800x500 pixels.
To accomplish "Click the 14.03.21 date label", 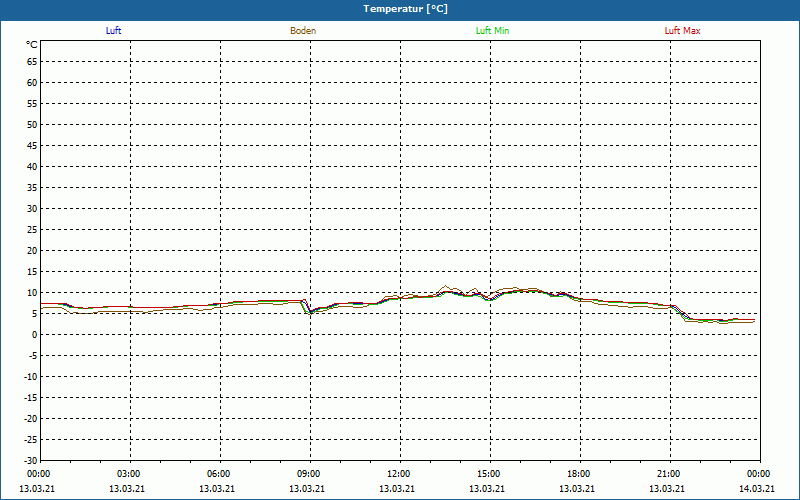I will pos(757,488).
